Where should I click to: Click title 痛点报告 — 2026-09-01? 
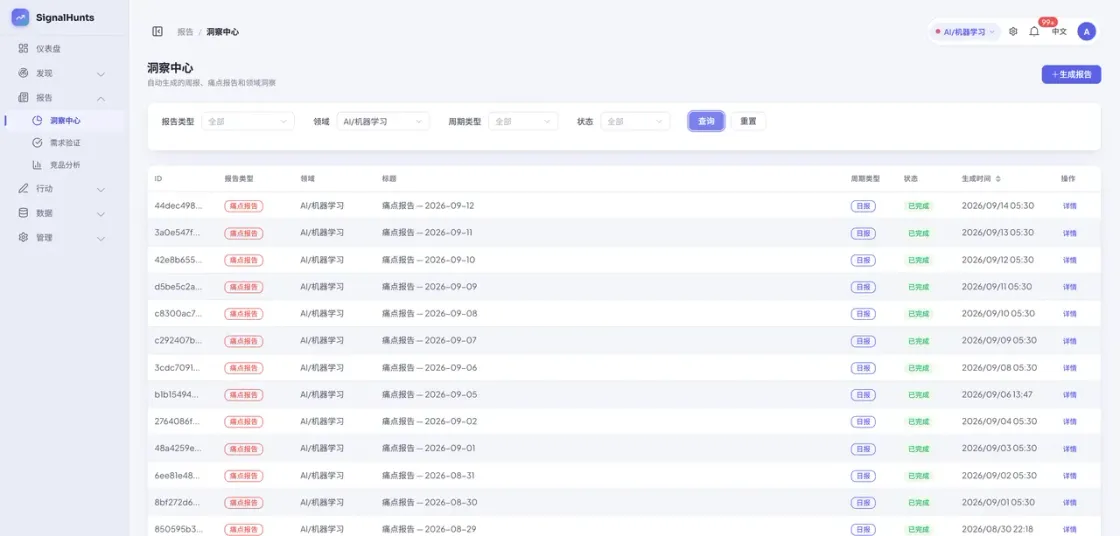tap(429, 449)
